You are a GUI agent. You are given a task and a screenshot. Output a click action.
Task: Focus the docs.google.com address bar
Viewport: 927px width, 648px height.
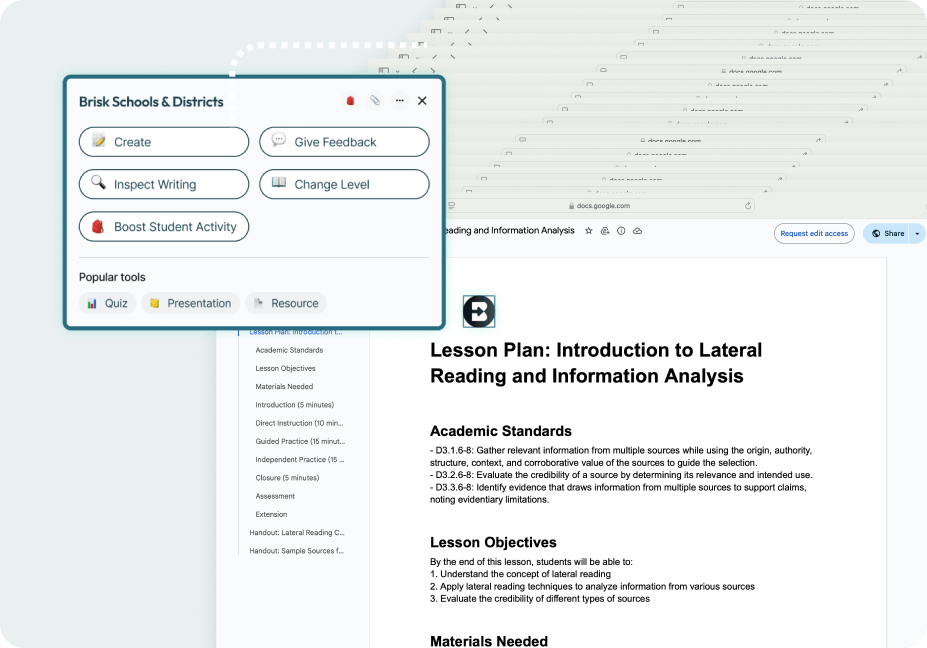[x=603, y=206]
